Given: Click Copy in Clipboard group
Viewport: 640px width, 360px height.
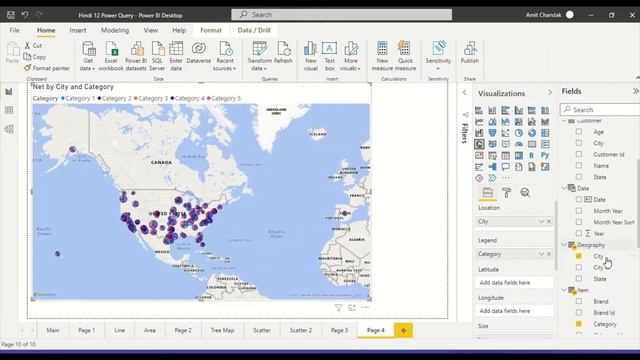Looking at the screenshot, I should [x=35, y=57].
